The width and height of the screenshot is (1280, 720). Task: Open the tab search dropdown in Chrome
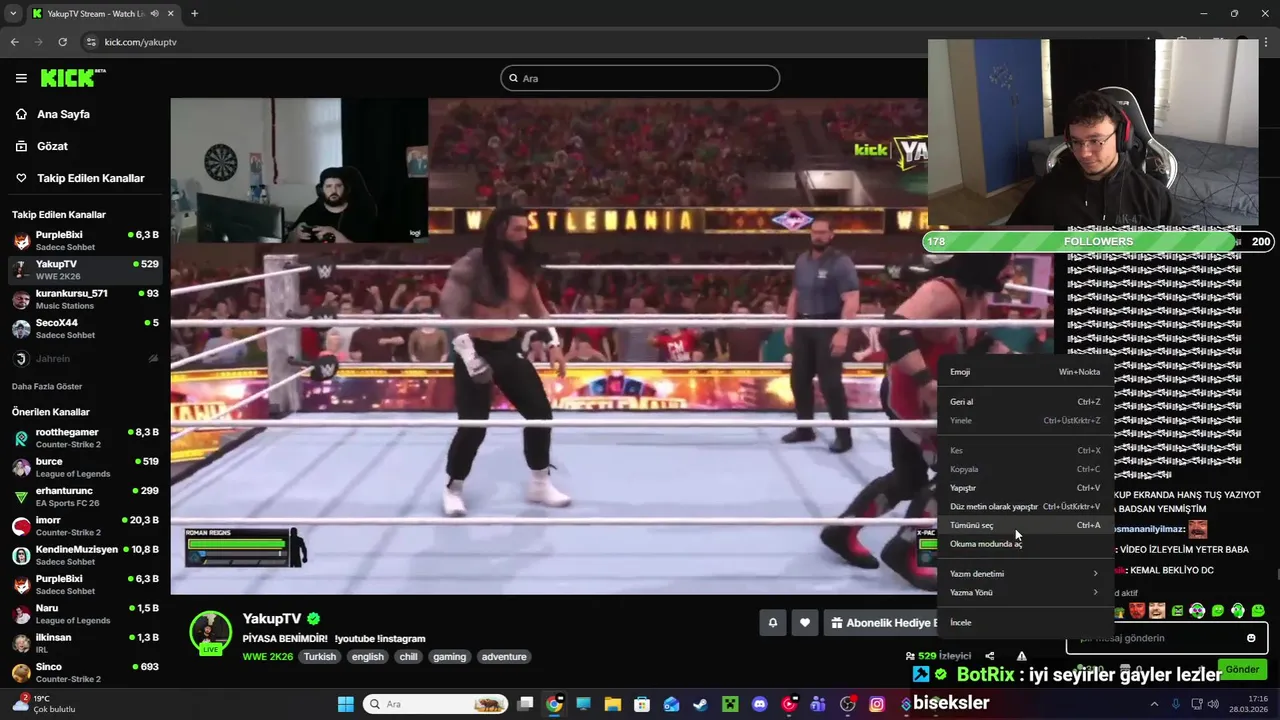[x=13, y=13]
